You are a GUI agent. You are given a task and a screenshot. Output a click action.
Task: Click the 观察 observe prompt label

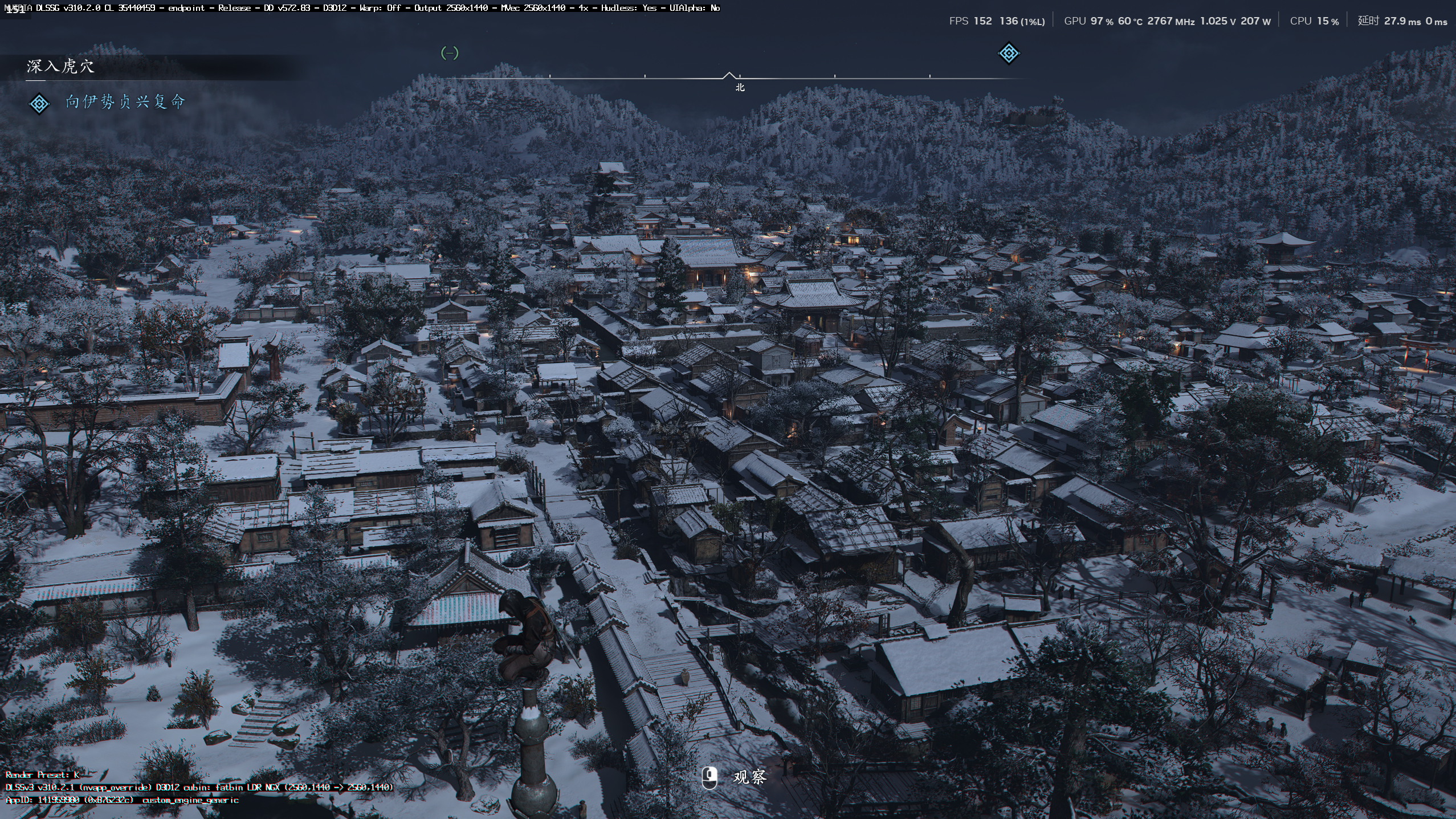pyautogui.click(x=749, y=777)
